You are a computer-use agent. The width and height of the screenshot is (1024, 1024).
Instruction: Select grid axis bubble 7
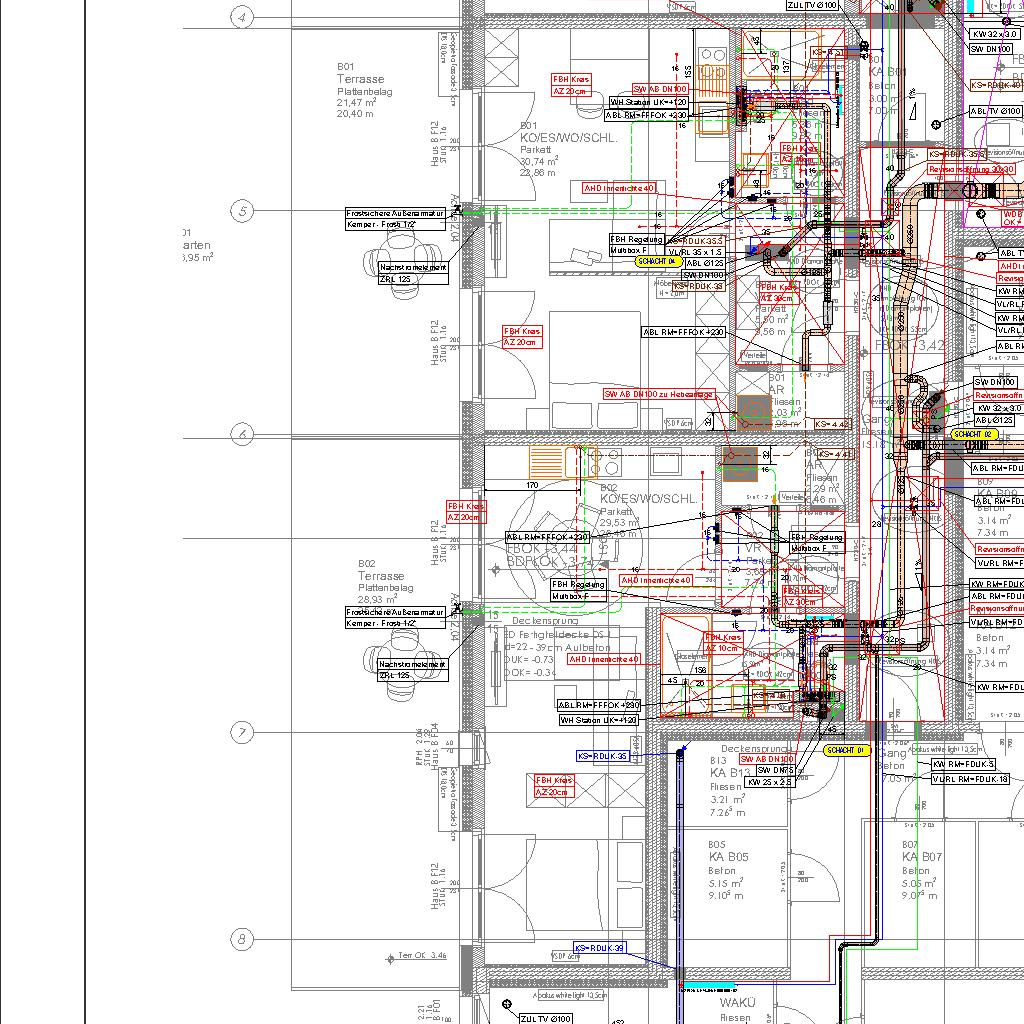pyautogui.click(x=241, y=732)
